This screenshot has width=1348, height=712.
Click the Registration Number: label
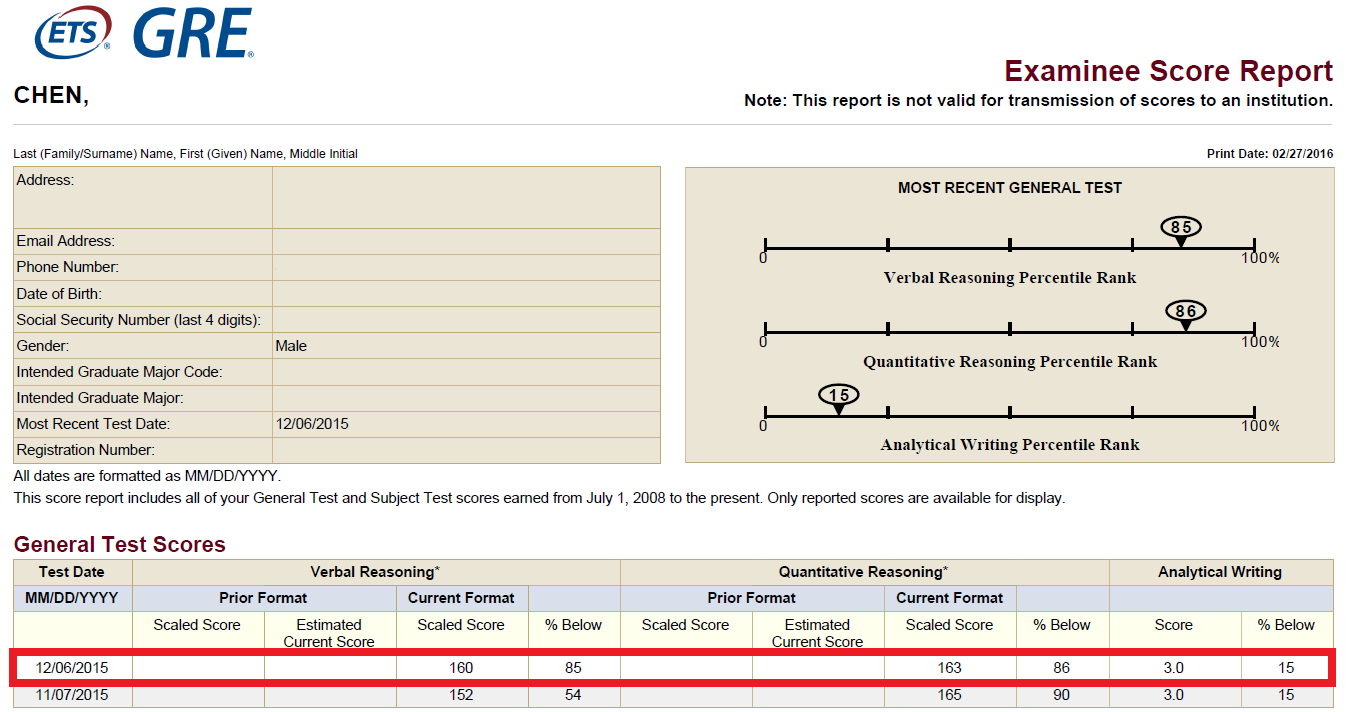pyautogui.click(x=86, y=450)
